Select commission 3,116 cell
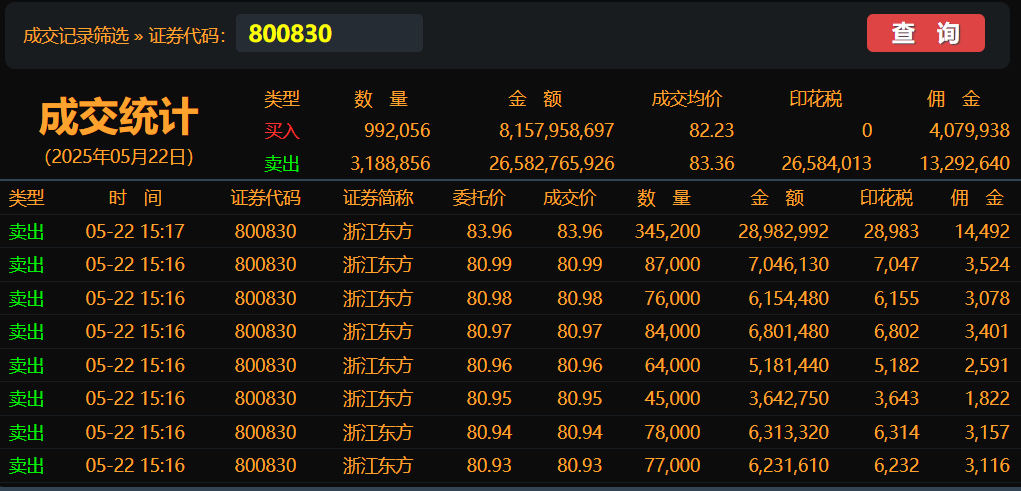 pyautogui.click(x=987, y=466)
